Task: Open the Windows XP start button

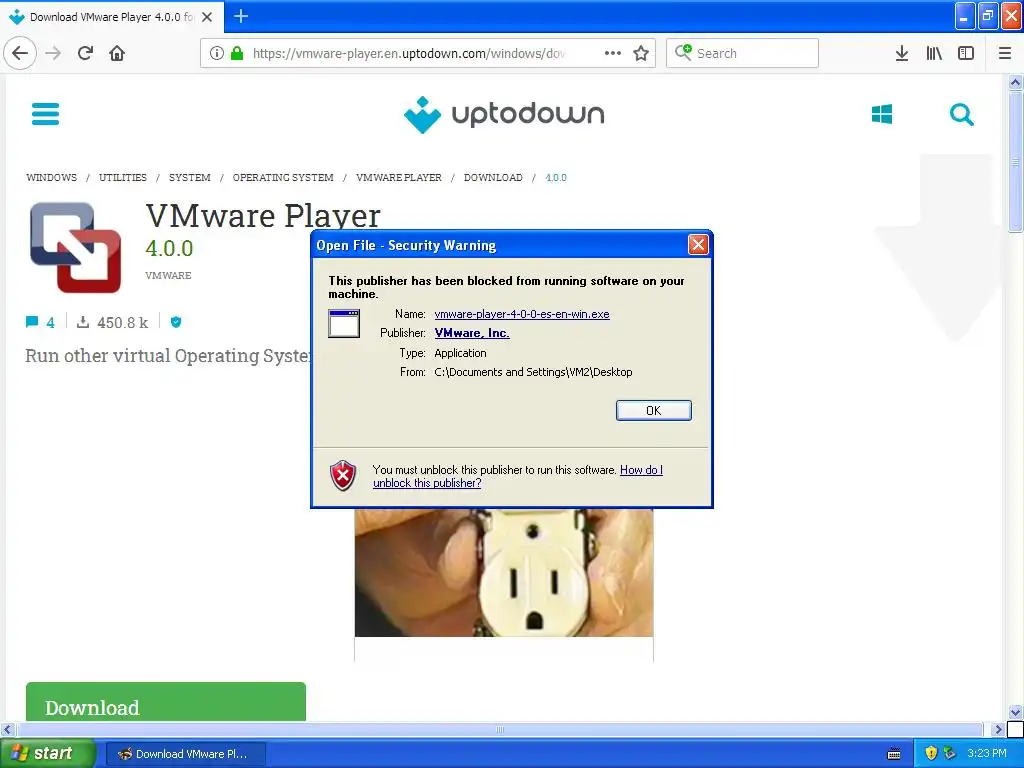Action: coord(47,754)
